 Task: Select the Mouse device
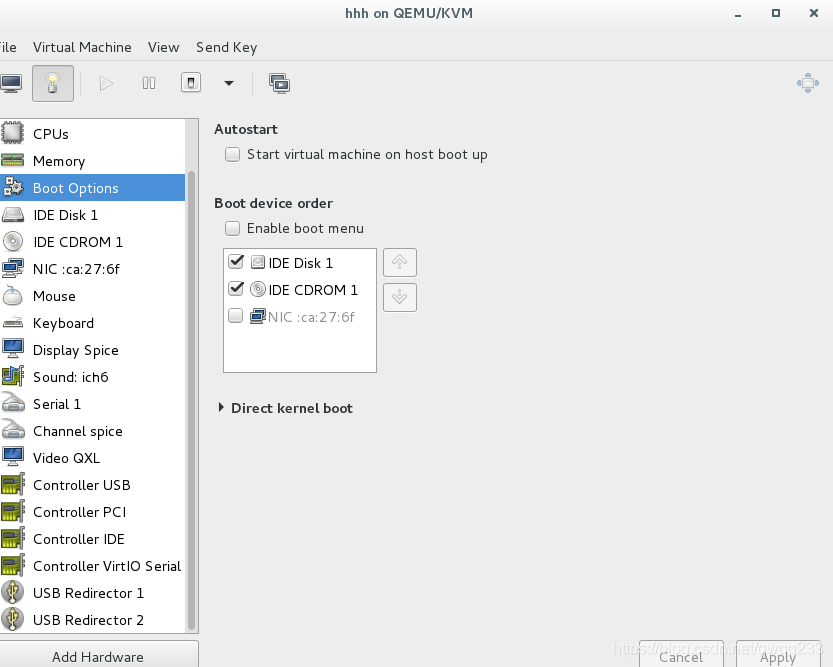[92, 296]
